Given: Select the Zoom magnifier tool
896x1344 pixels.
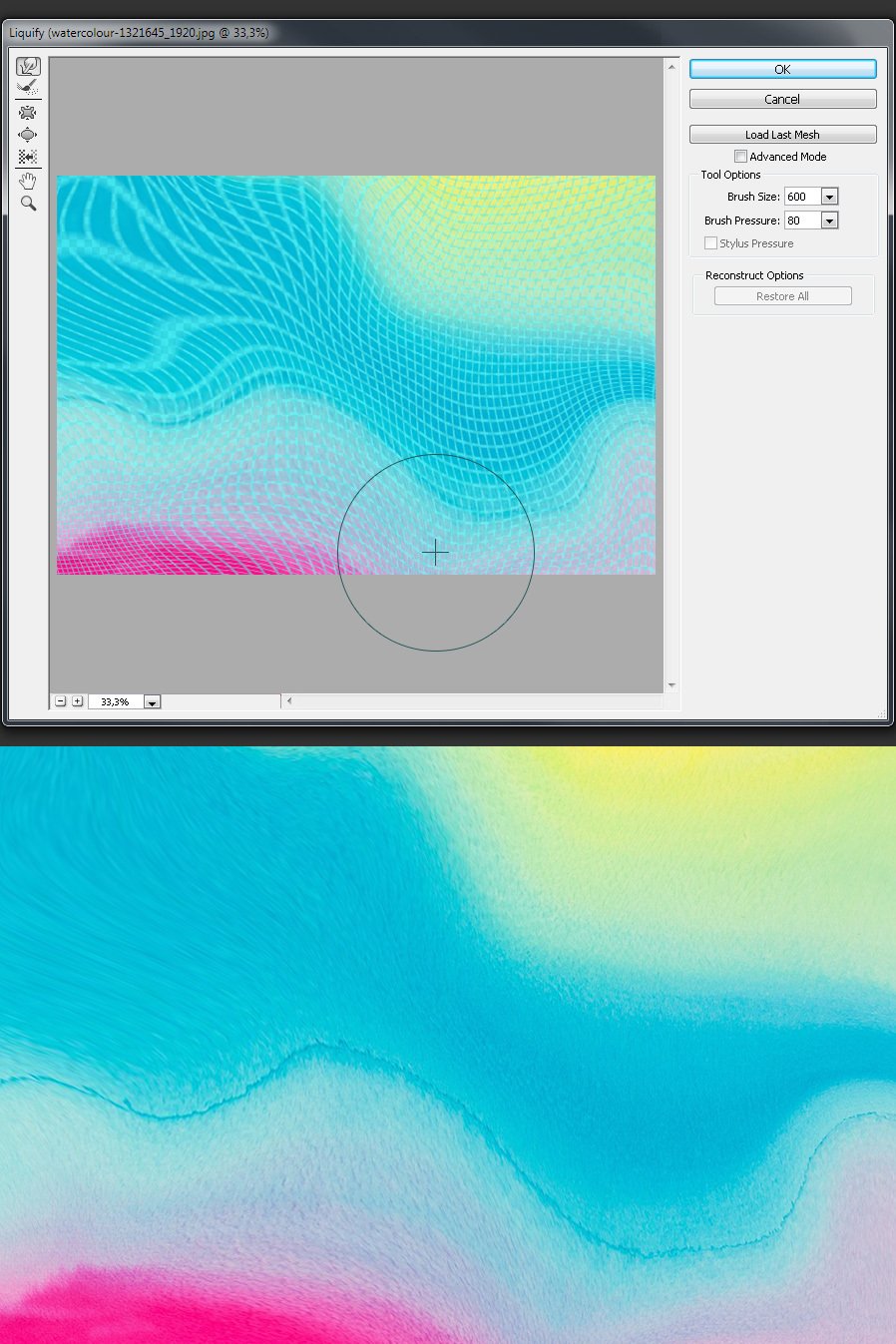Looking at the screenshot, I should [x=28, y=204].
